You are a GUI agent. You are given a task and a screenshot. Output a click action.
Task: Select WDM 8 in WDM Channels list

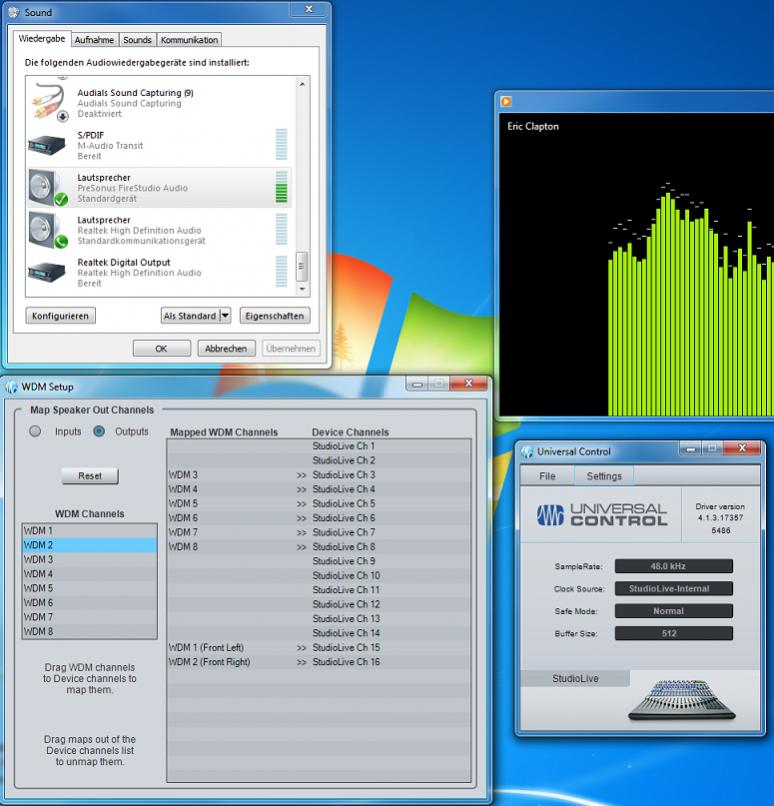[x=90, y=631]
